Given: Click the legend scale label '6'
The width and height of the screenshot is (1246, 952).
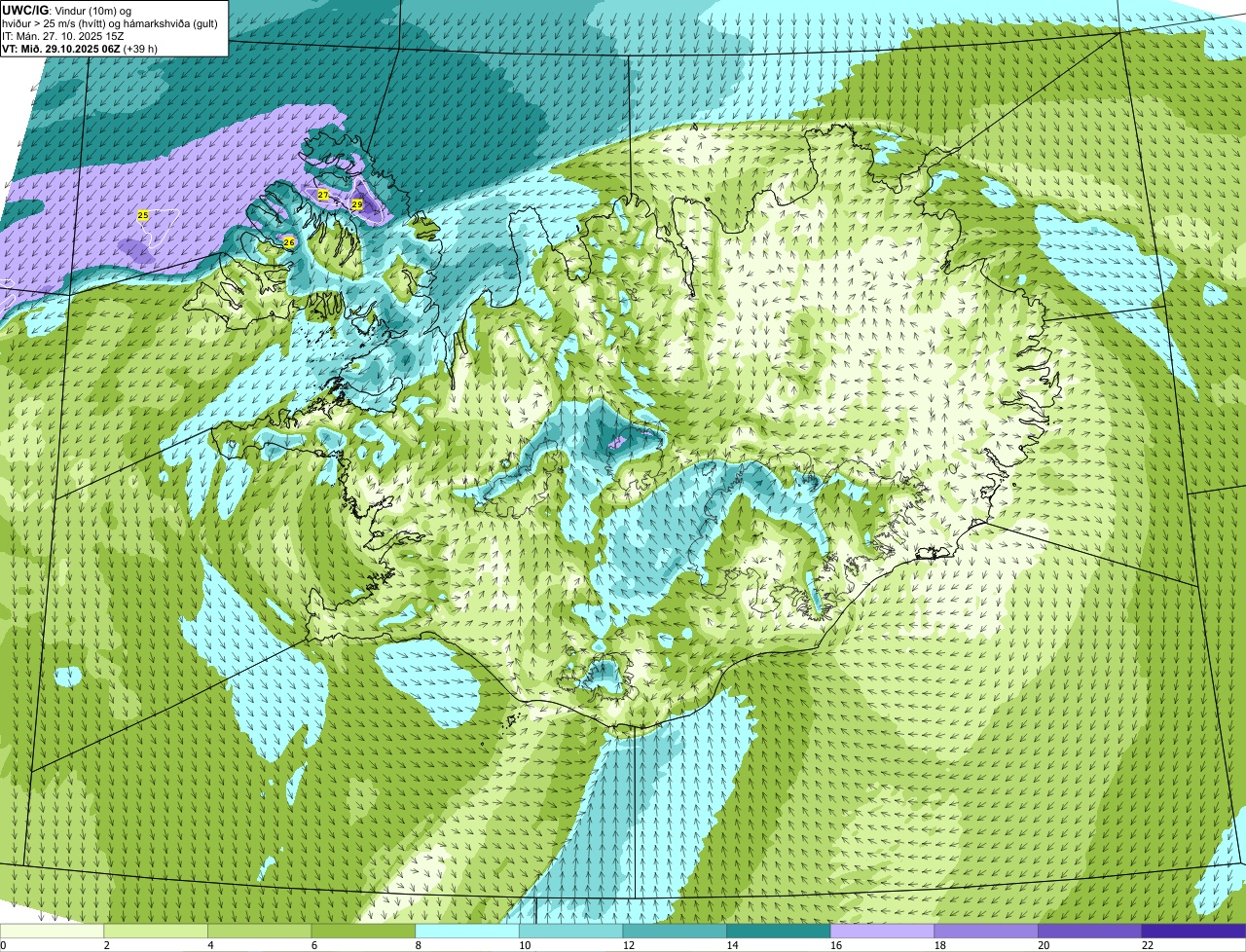Looking at the screenshot, I should pyautogui.click(x=314, y=945).
